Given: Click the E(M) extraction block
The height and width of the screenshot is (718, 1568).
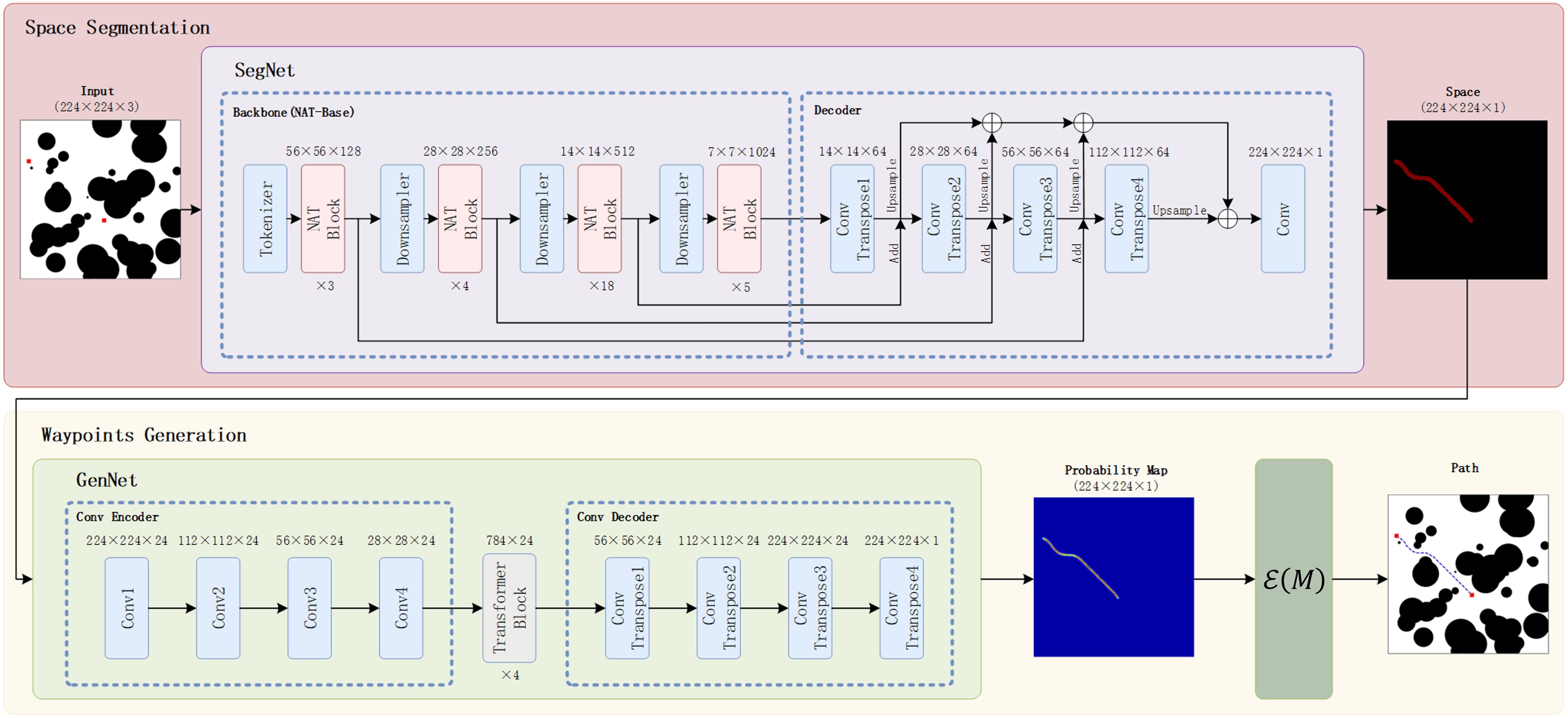Looking at the screenshot, I should 1293,579.
